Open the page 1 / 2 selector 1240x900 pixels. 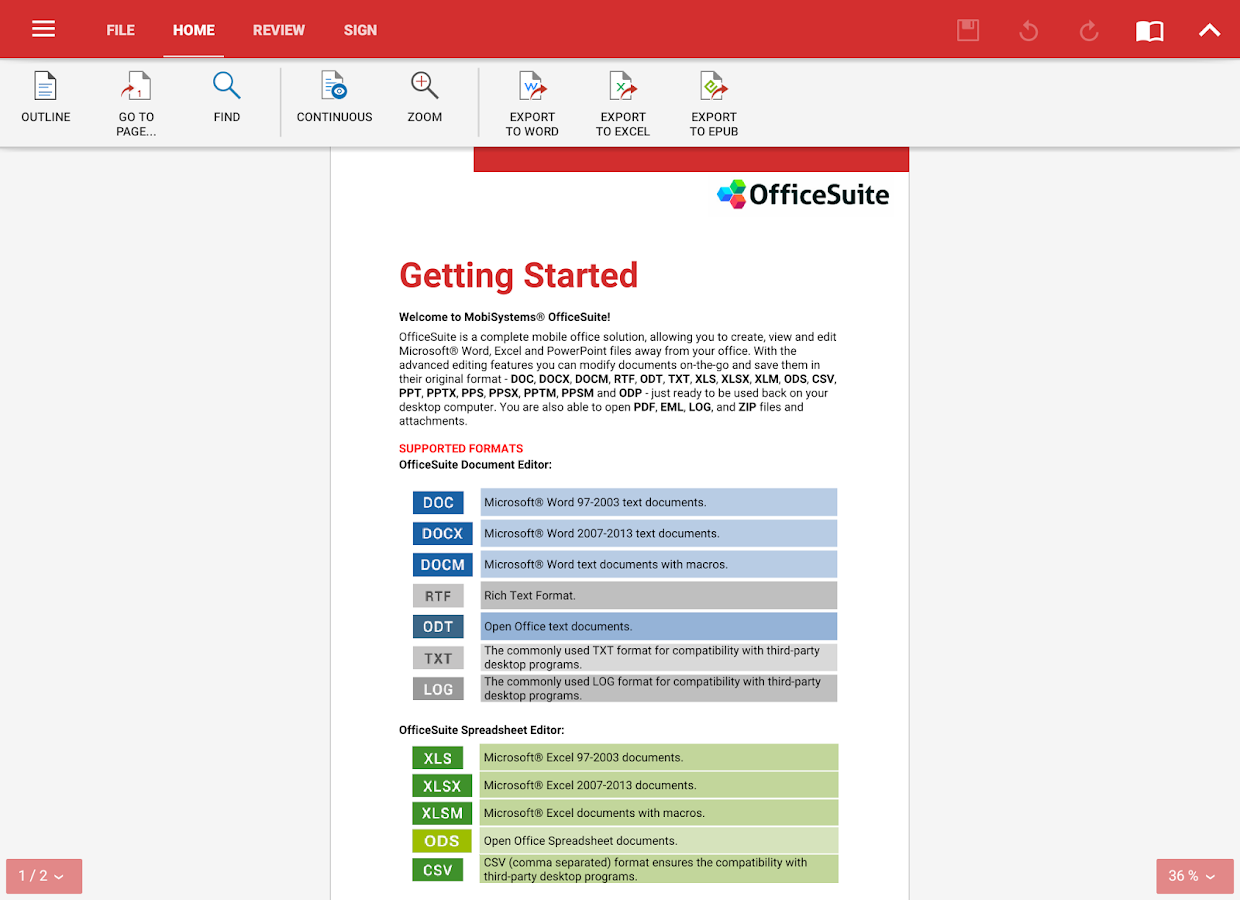pos(44,876)
